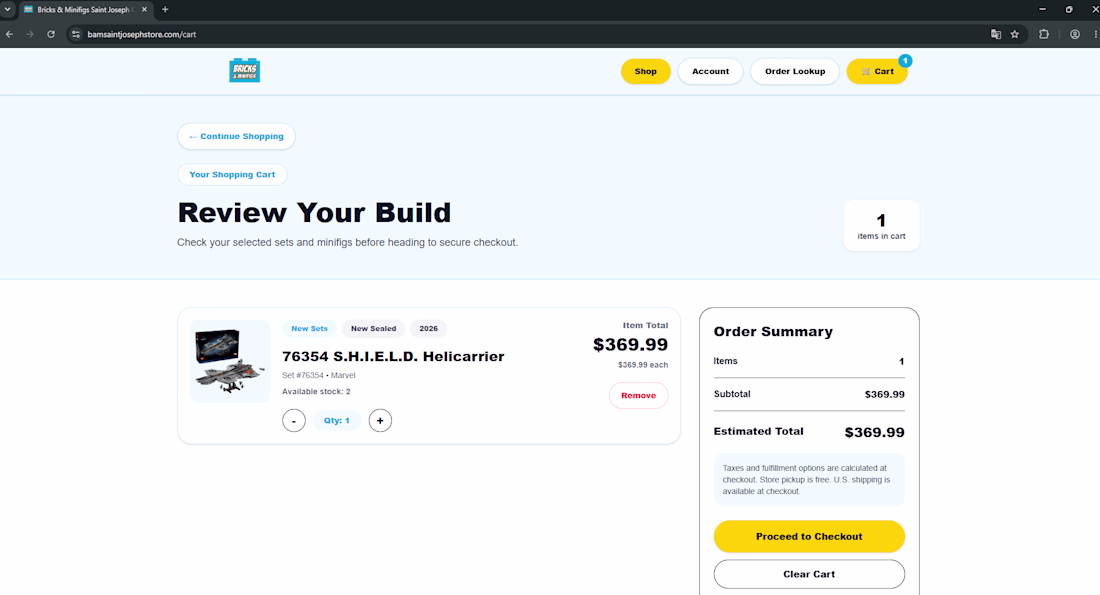Click the New Sets tag

[x=309, y=328]
